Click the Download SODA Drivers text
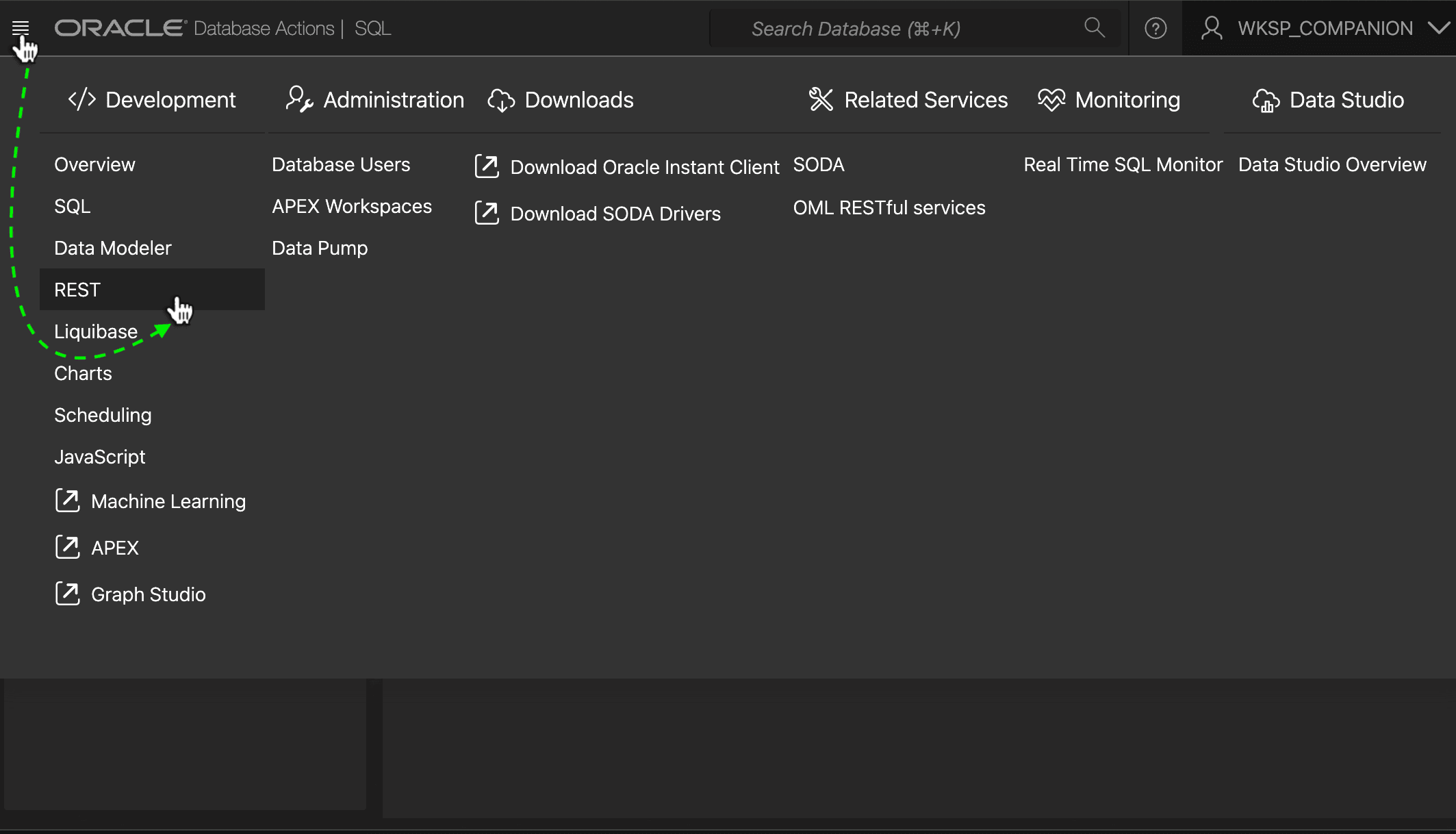This screenshot has height=834, width=1456. (x=615, y=214)
